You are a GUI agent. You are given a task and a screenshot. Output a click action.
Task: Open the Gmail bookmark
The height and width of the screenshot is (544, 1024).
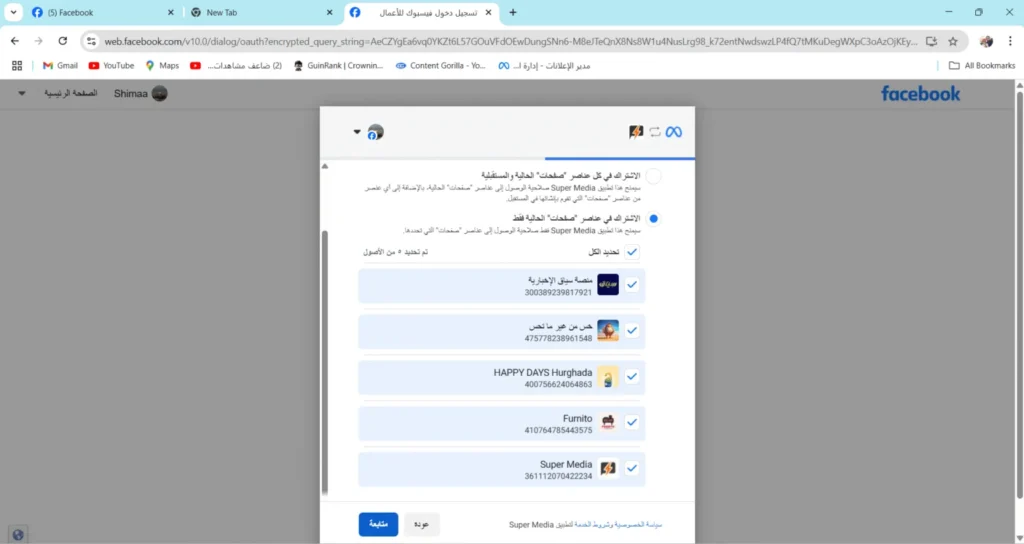[x=60, y=65]
